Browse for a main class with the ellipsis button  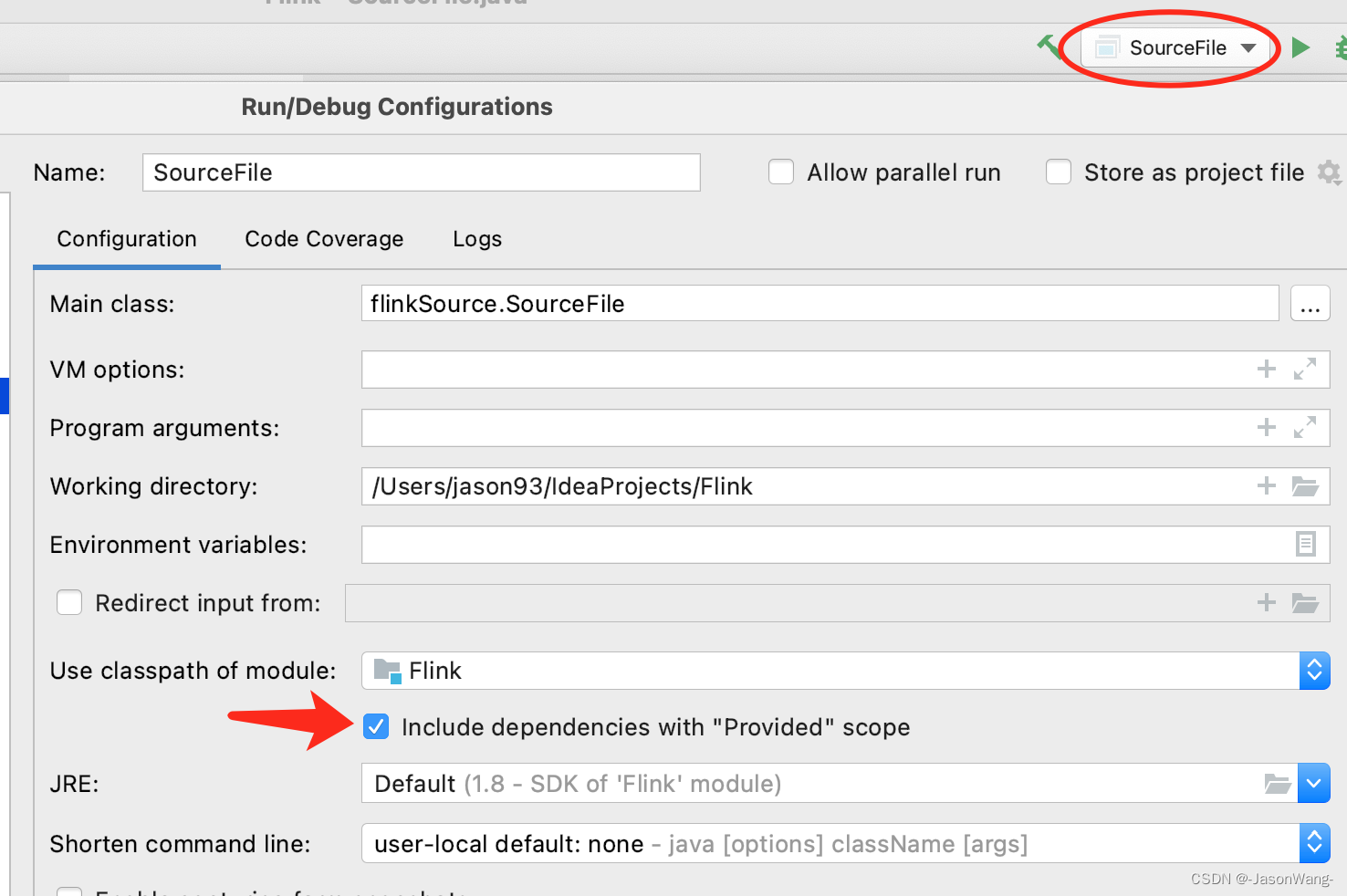[1310, 304]
